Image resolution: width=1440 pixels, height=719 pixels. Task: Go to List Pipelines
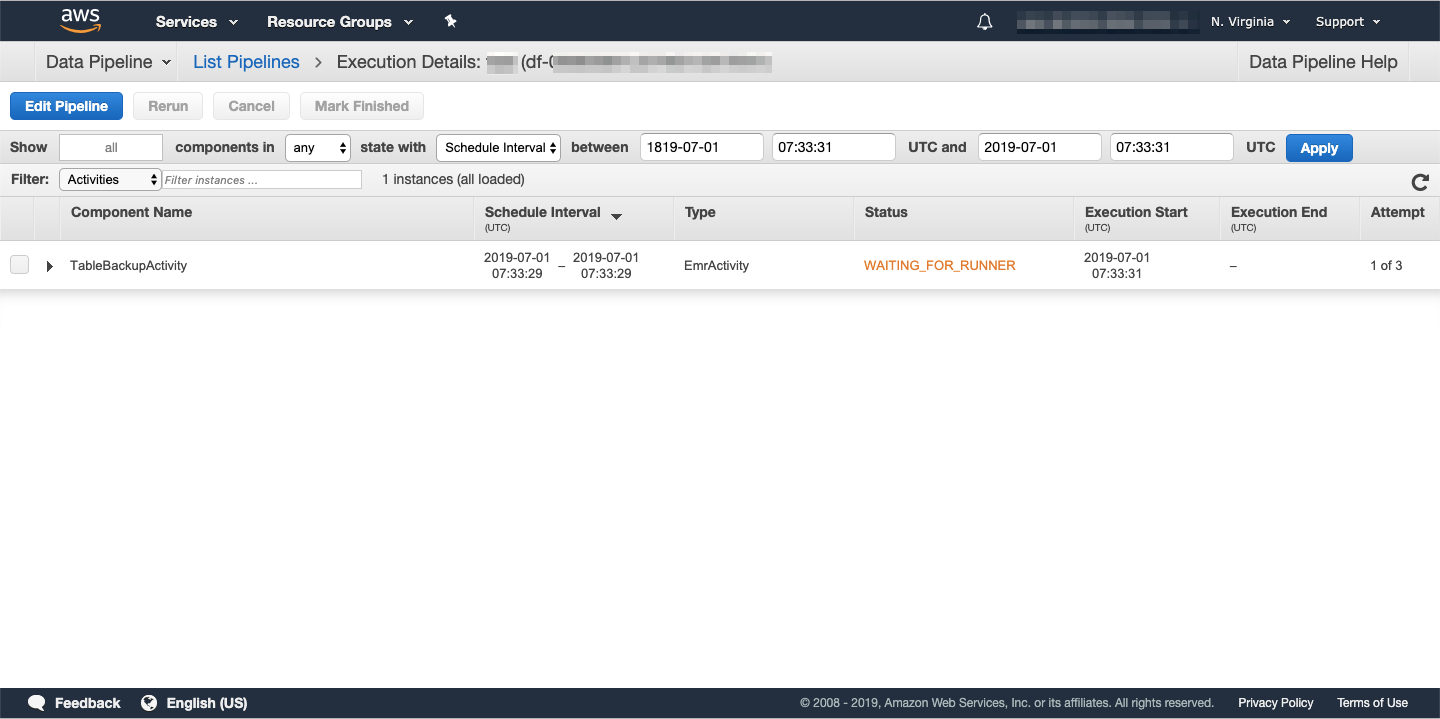246,61
